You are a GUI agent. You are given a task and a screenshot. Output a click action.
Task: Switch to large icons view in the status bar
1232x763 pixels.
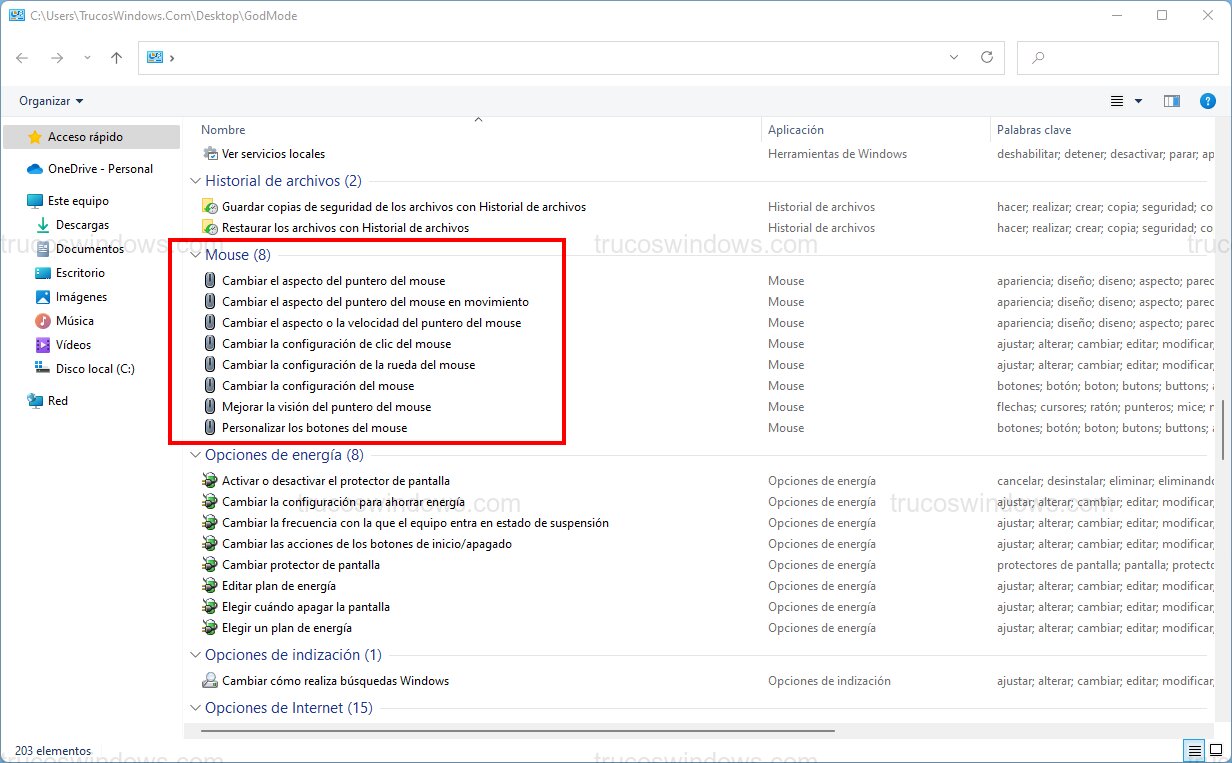click(x=1214, y=750)
